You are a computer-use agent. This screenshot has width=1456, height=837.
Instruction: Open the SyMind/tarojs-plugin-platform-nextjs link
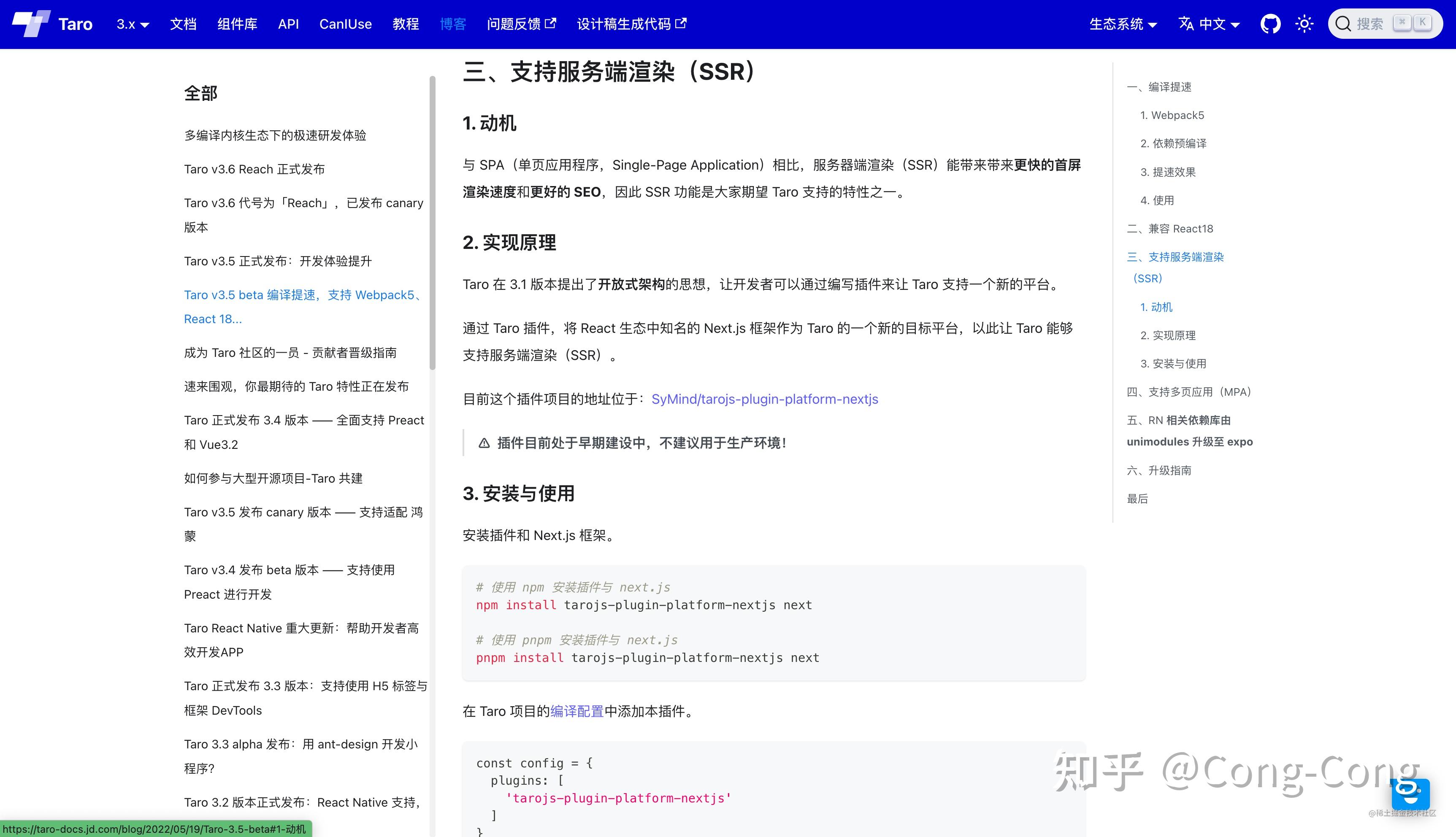764,398
